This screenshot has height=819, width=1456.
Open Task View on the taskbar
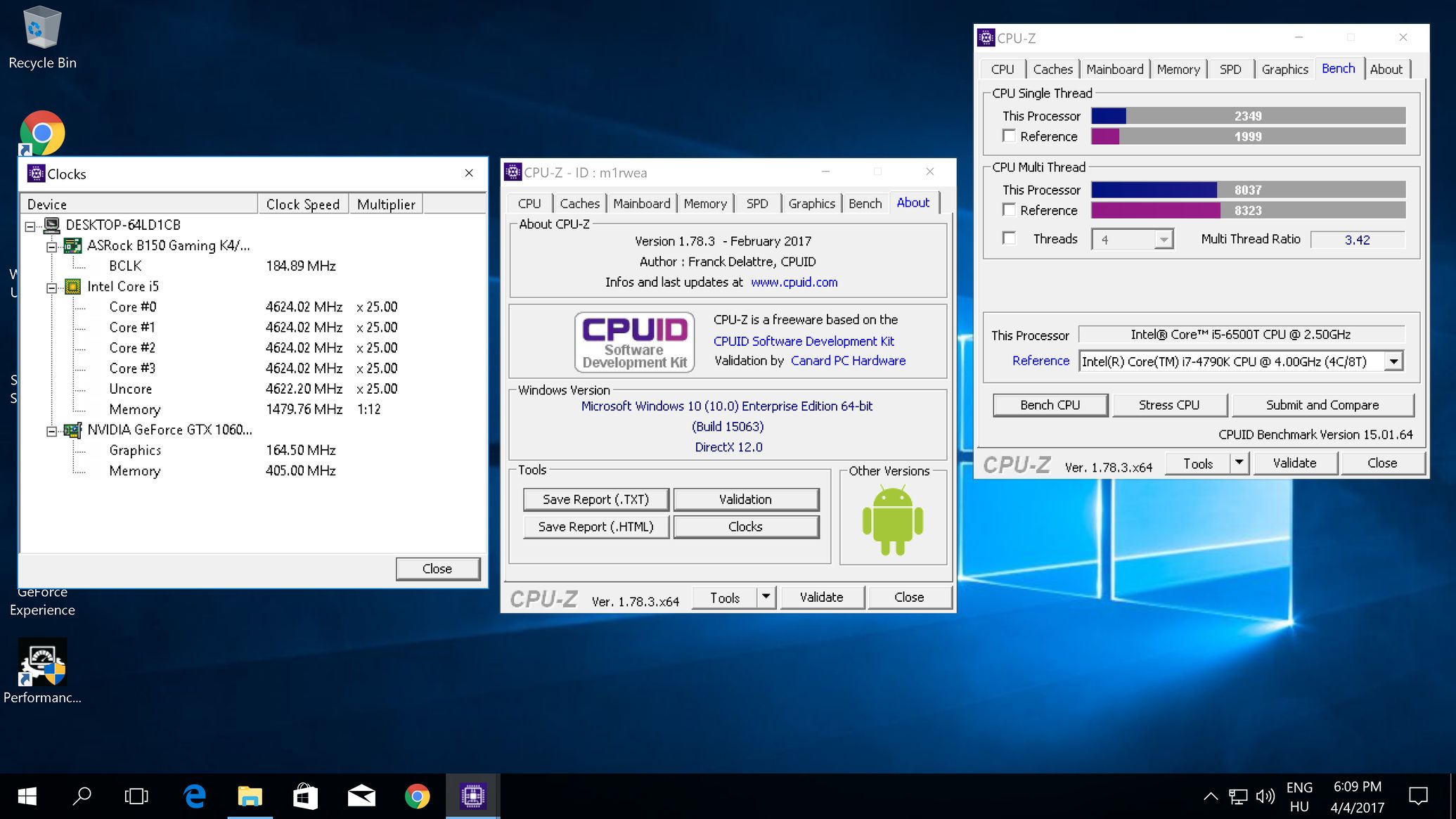pos(136,797)
